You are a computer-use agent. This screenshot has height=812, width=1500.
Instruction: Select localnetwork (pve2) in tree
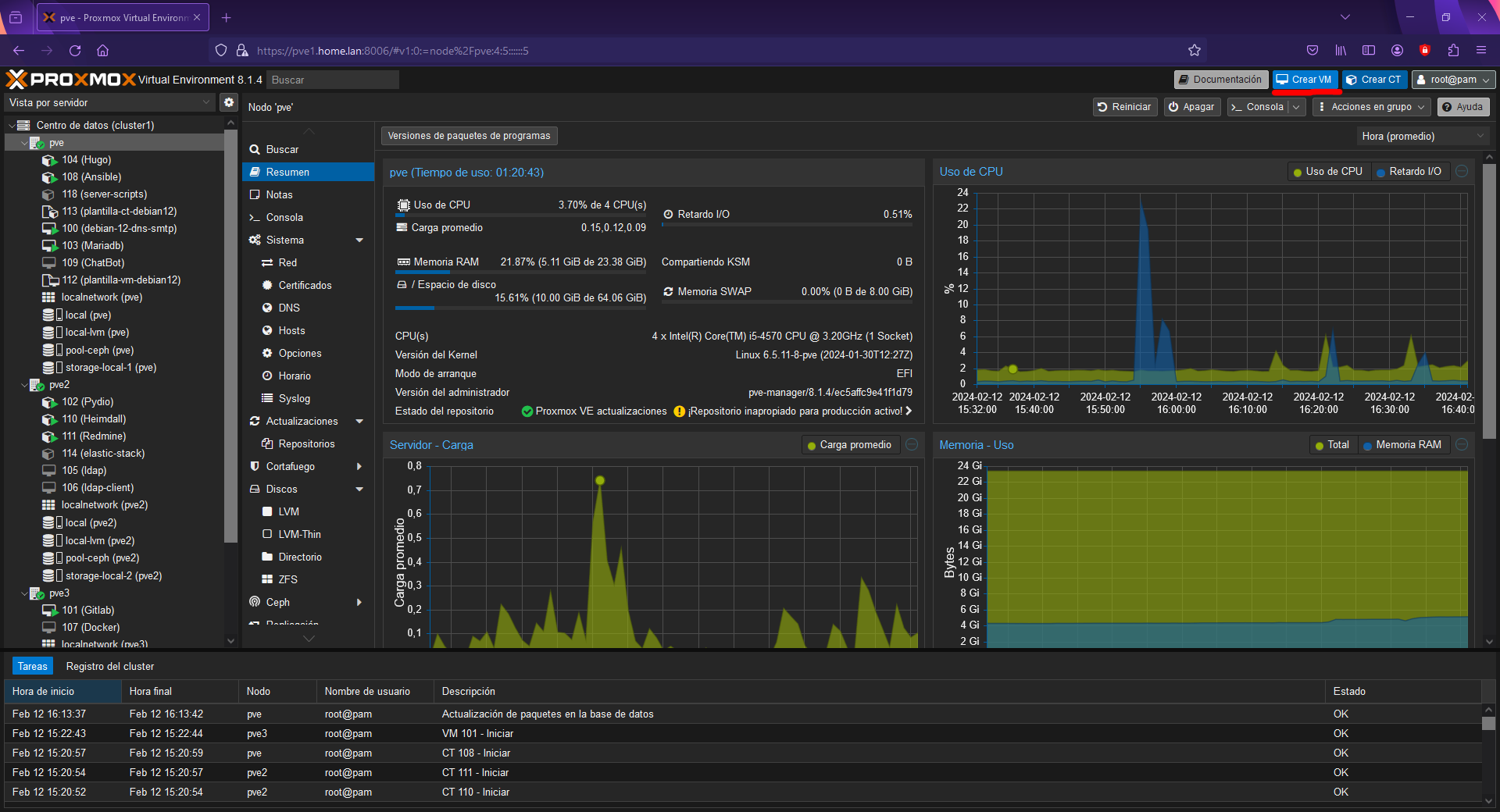[x=105, y=505]
